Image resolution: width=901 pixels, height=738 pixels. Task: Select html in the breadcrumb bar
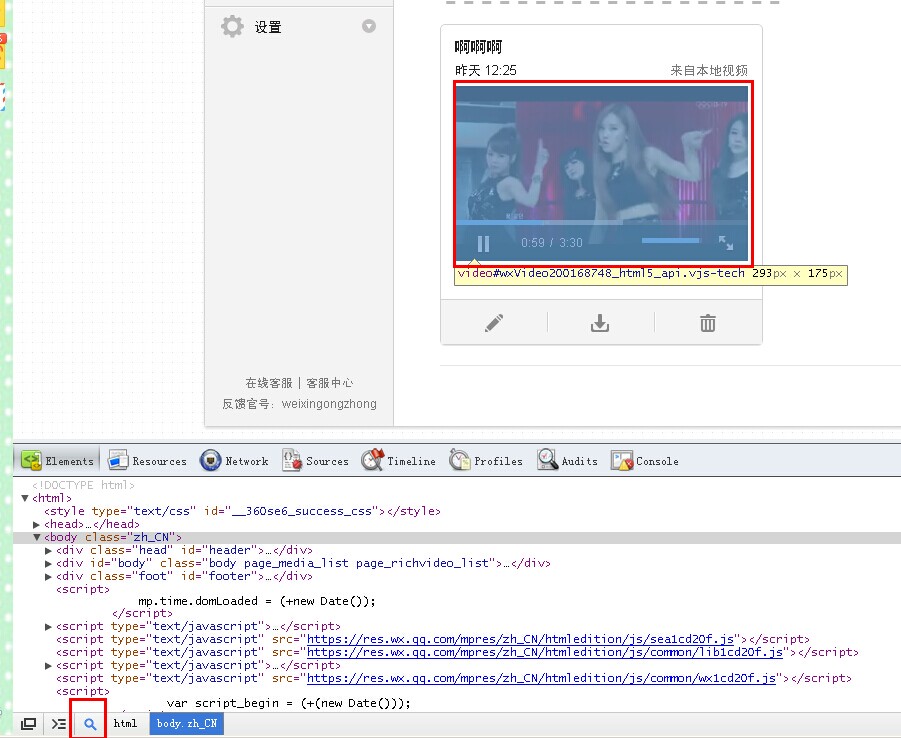[x=125, y=723]
